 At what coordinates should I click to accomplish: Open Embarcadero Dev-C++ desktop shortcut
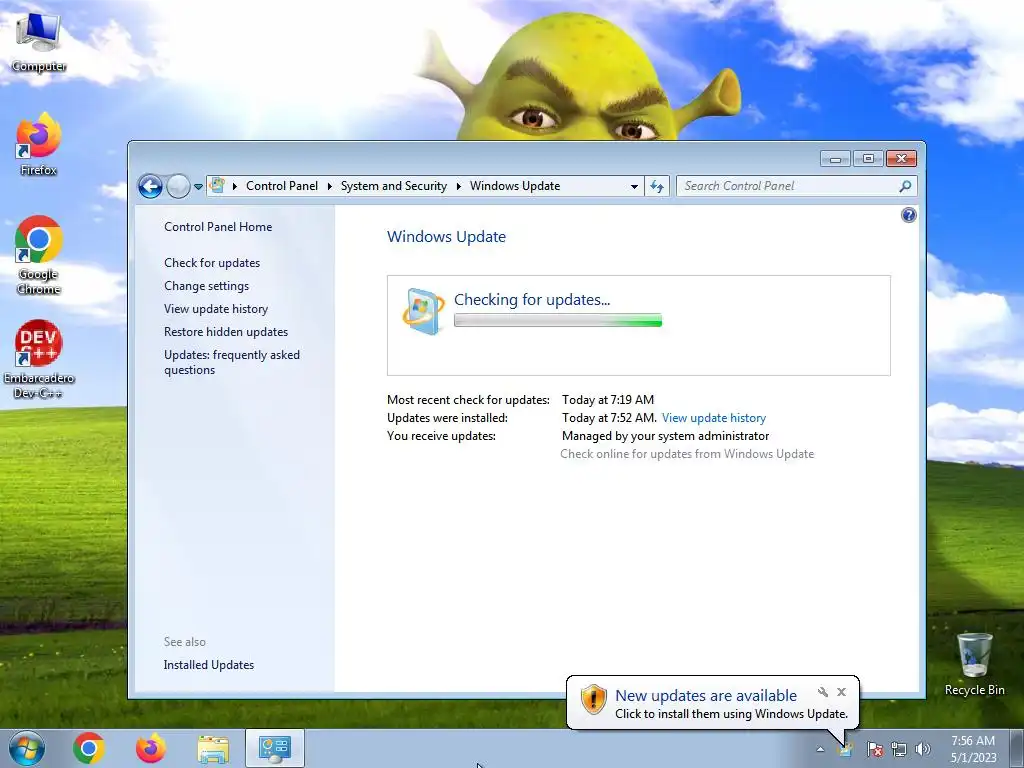click(39, 359)
